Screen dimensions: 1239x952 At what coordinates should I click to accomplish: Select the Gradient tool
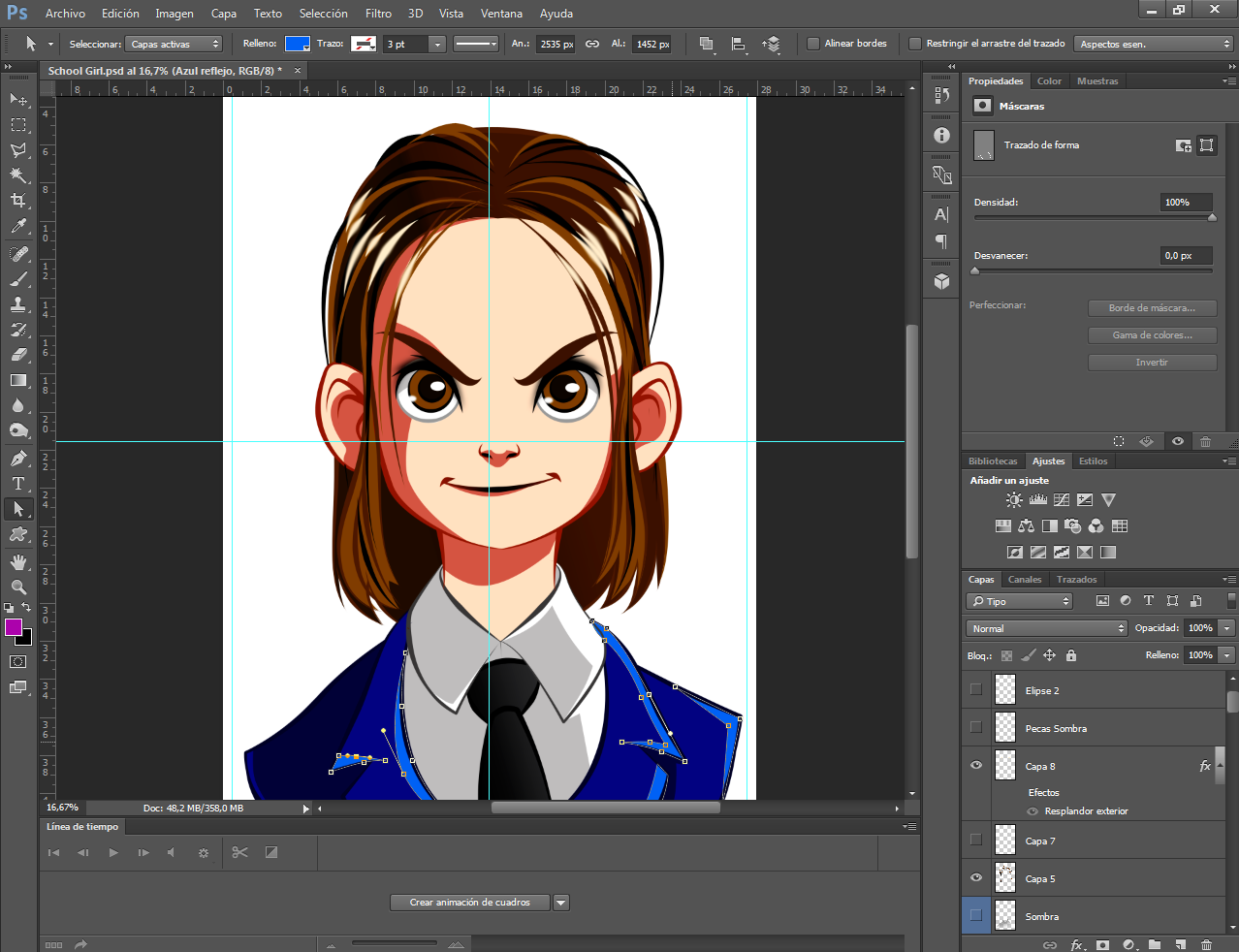point(18,380)
